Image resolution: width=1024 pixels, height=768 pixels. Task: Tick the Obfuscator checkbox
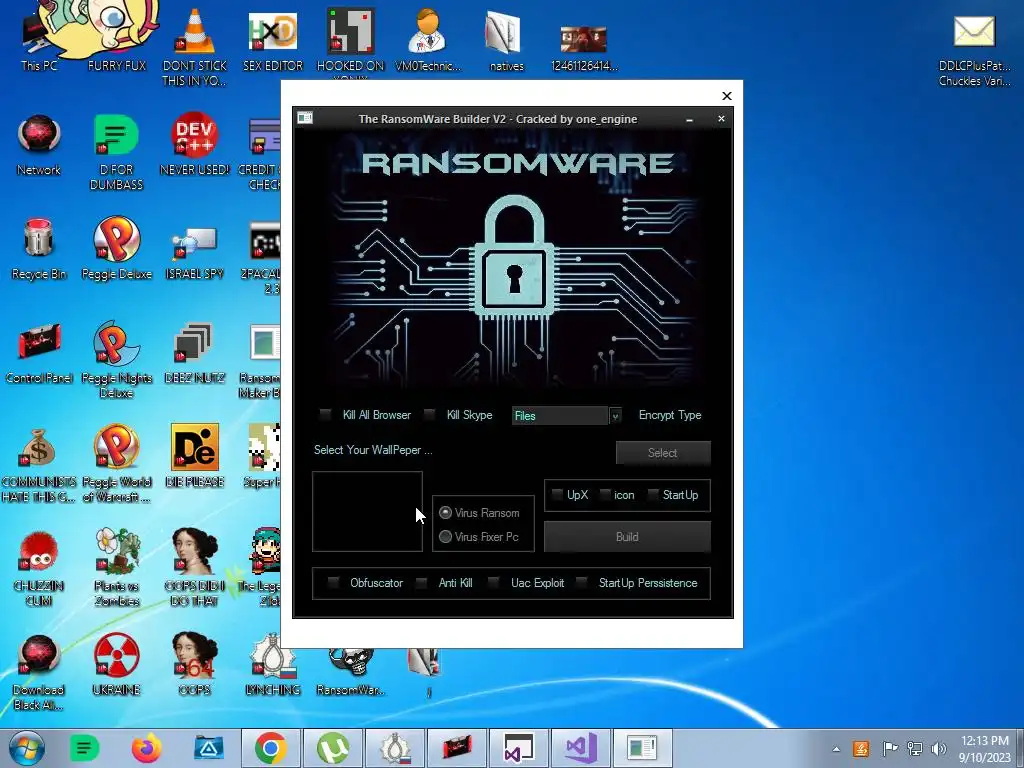pyautogui.click(x=333, y=583)
